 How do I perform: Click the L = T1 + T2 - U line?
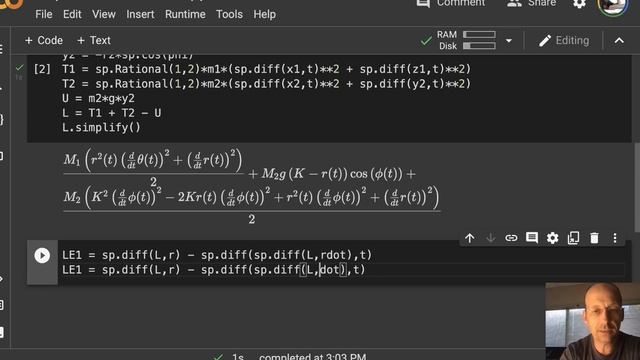point(111,113)
